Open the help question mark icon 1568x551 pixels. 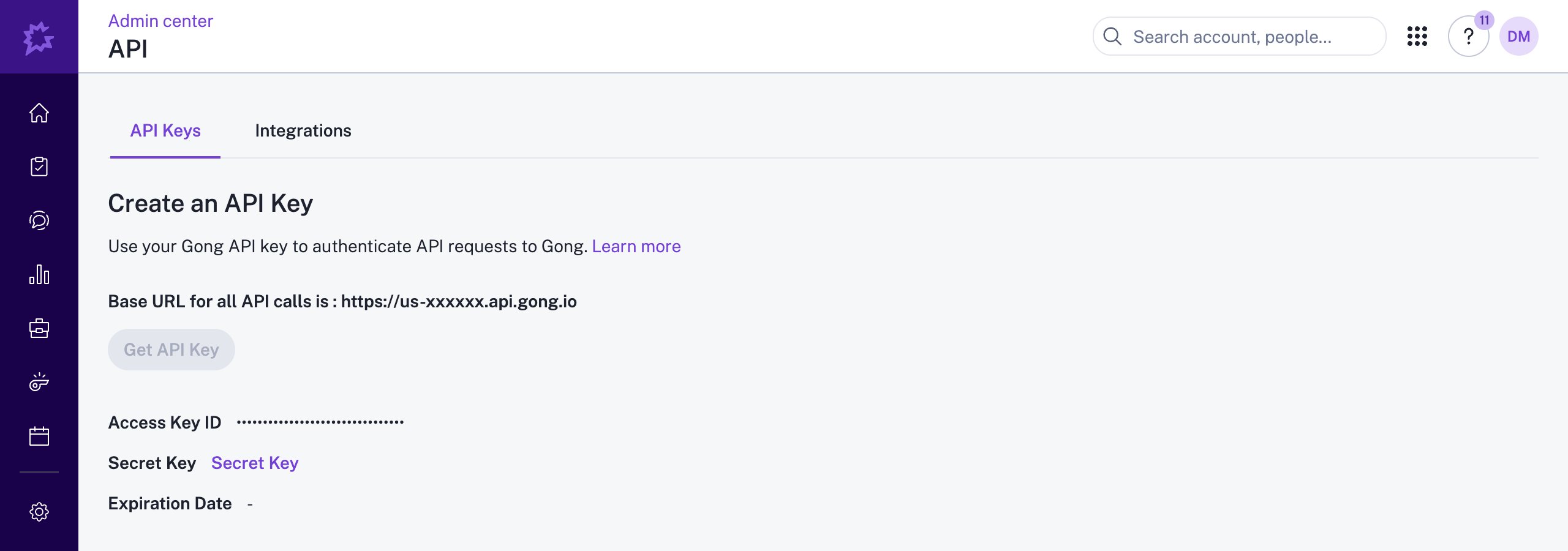point(1468,37)
